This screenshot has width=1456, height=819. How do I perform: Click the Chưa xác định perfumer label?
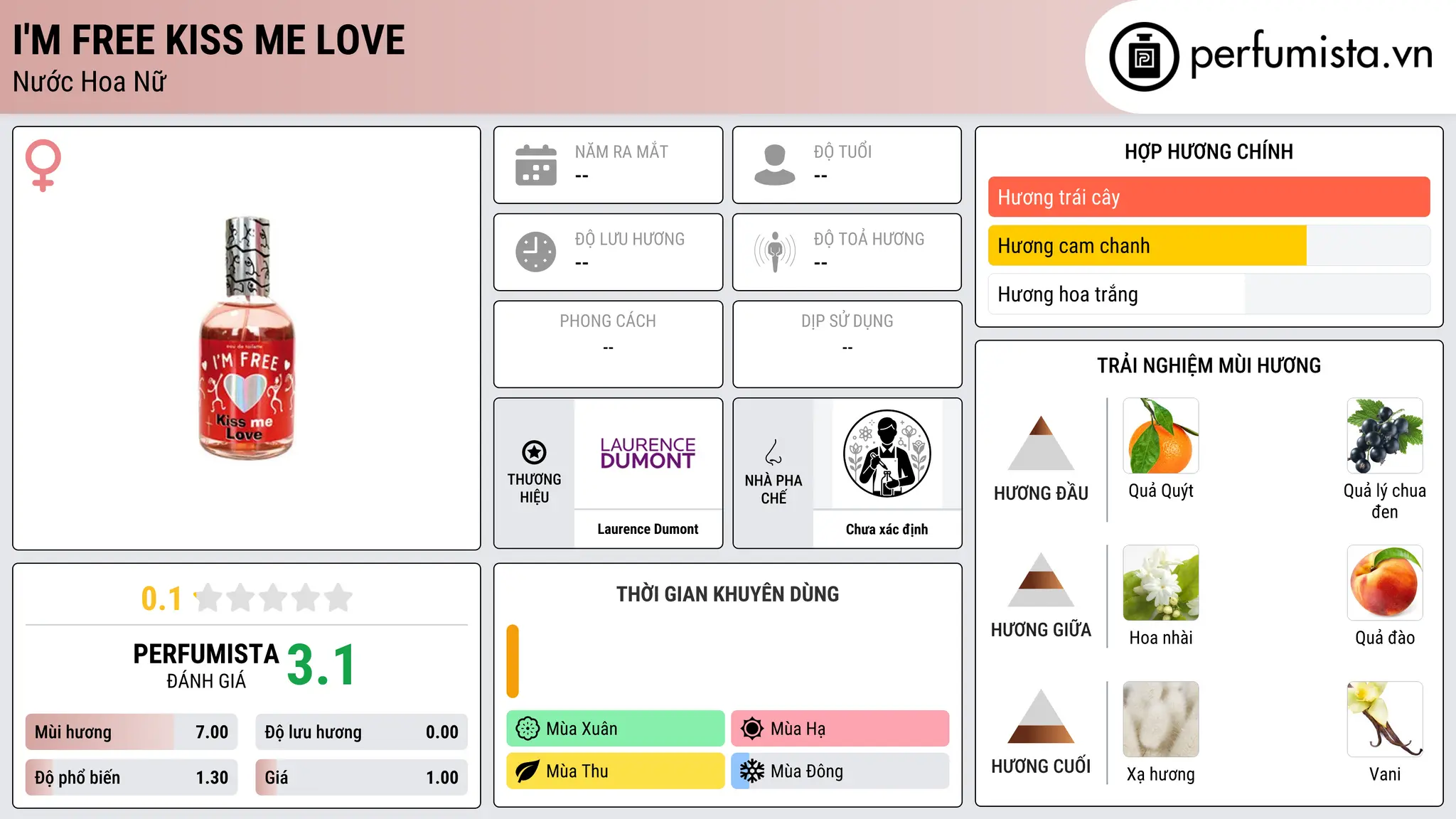pyautogui.click(x=887, y=530)
